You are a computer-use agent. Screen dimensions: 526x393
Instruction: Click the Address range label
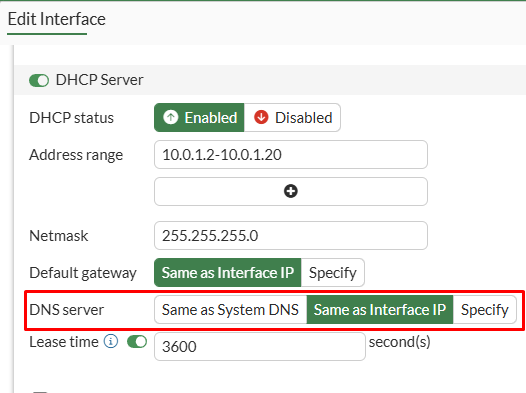tap(76, 155)
